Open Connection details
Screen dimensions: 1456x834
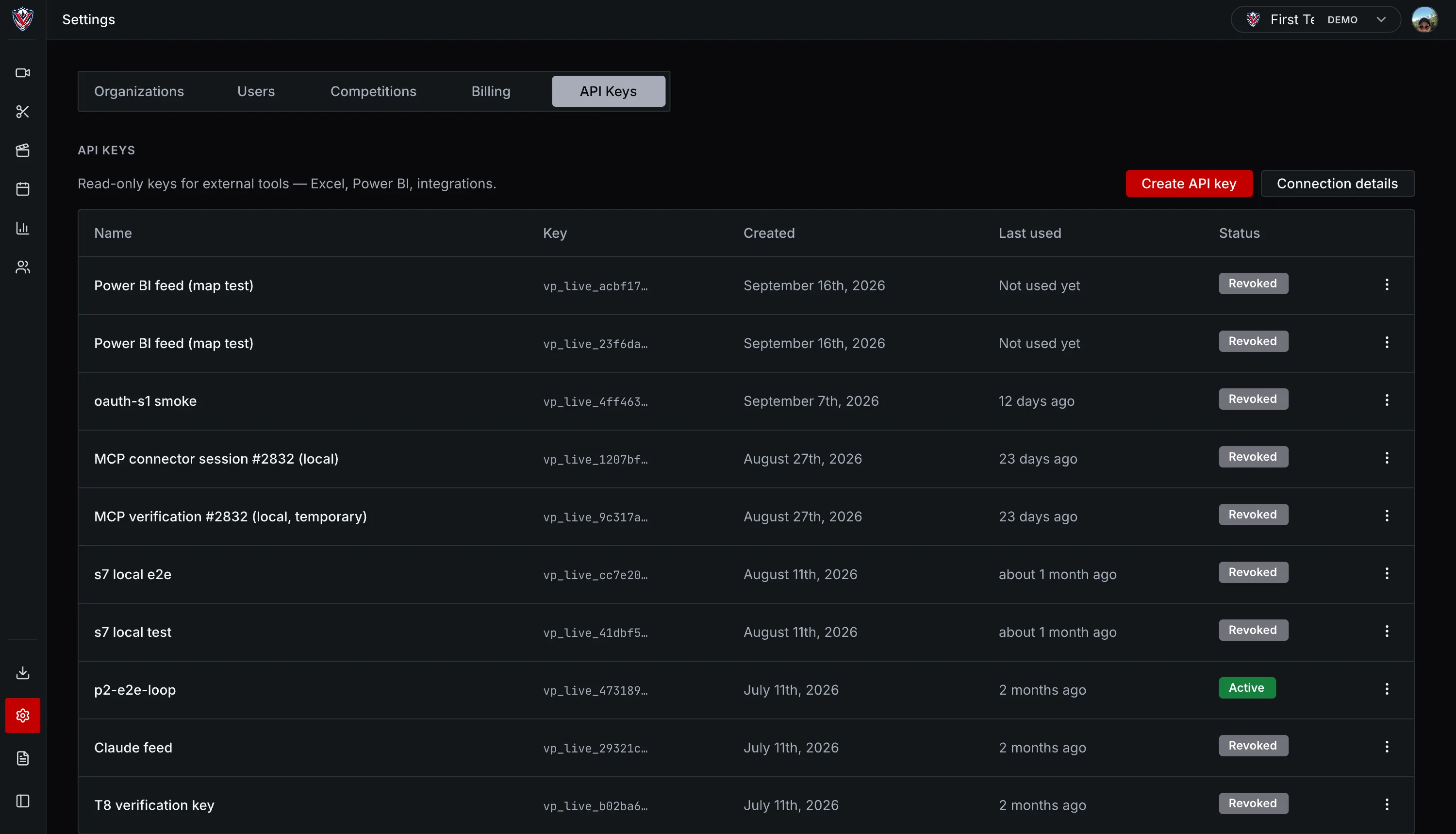click(1337, 183)
